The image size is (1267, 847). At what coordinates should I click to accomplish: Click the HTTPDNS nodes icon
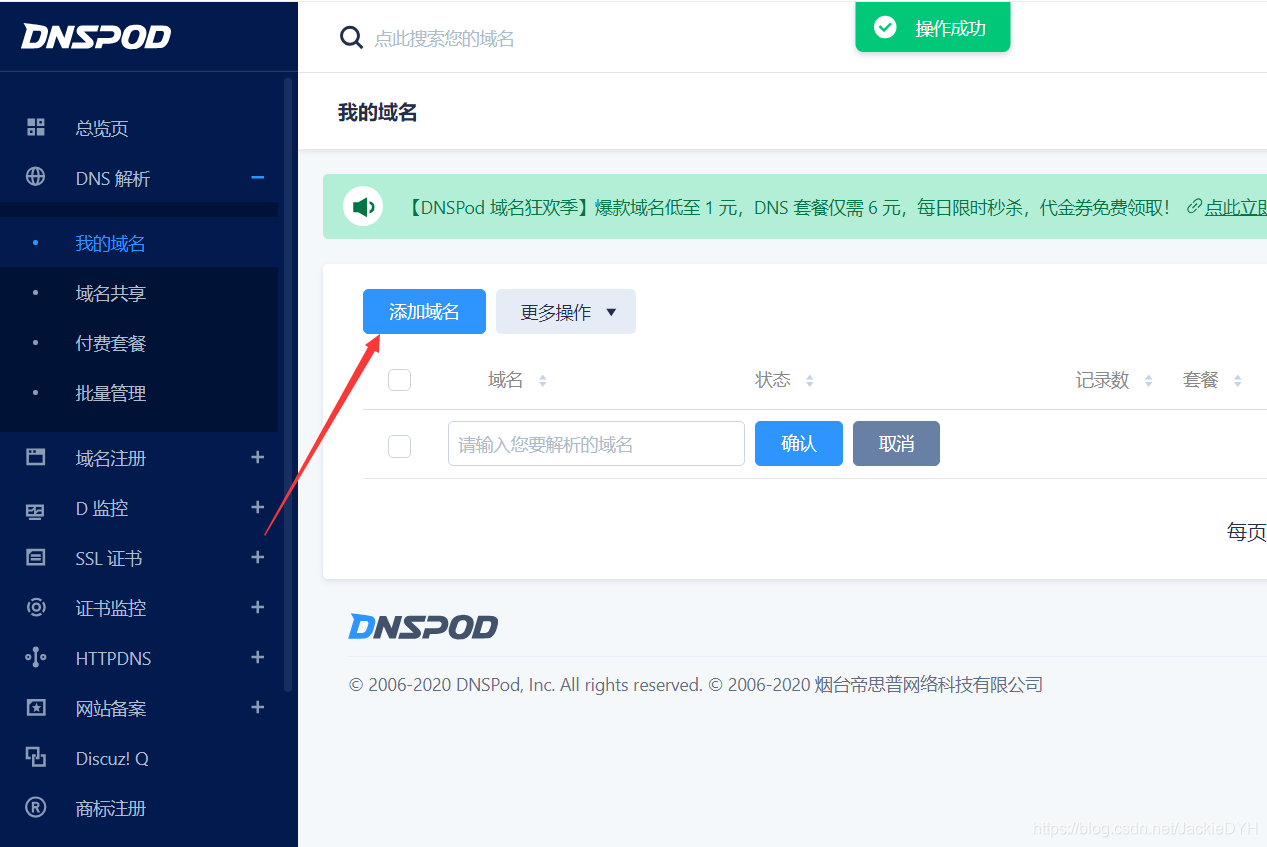pos(36,657)
